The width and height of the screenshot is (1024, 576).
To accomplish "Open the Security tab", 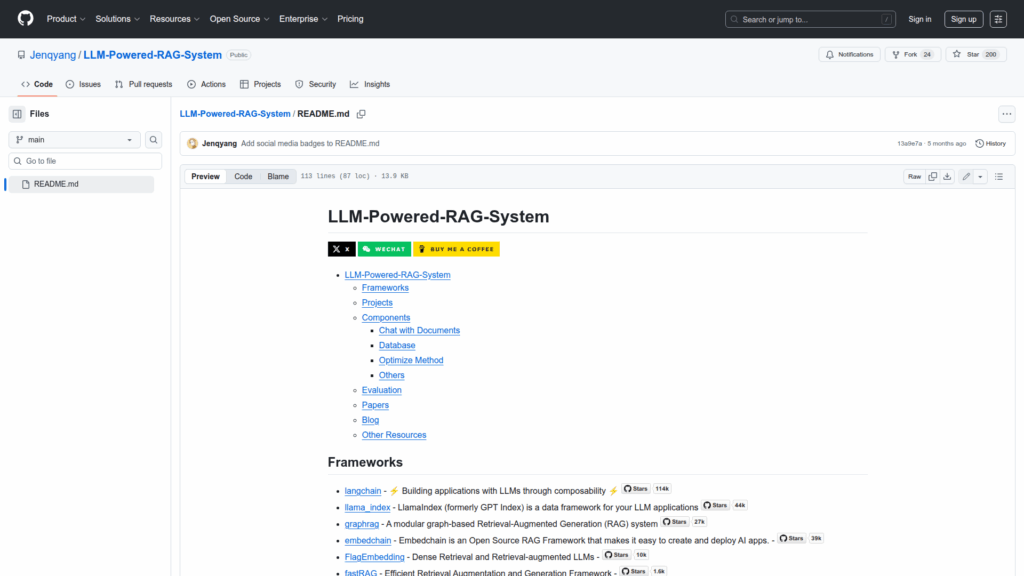I will 315,84.
